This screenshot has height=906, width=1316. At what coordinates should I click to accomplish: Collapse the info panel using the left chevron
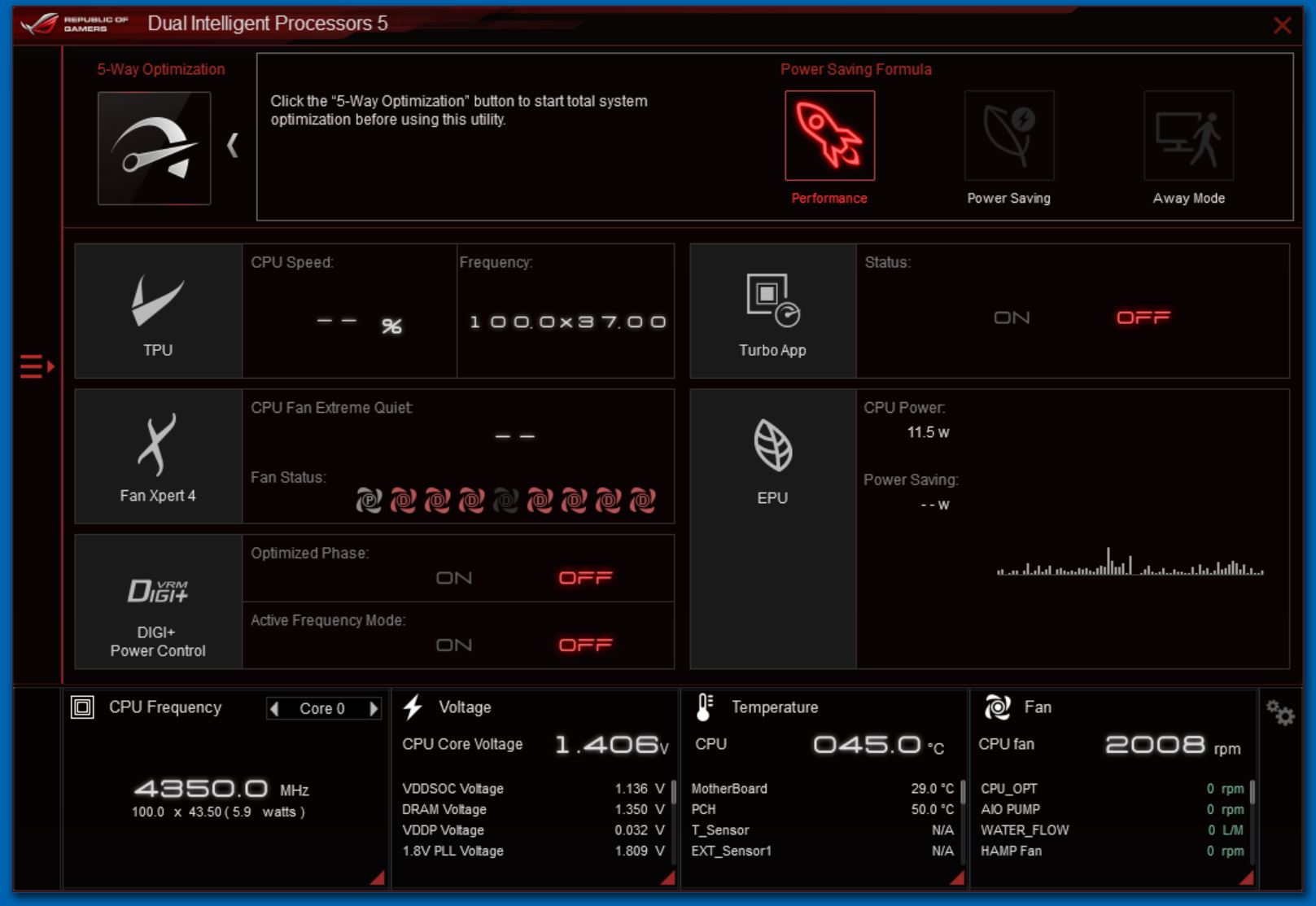pyautogui.click(x=233, y=146)
